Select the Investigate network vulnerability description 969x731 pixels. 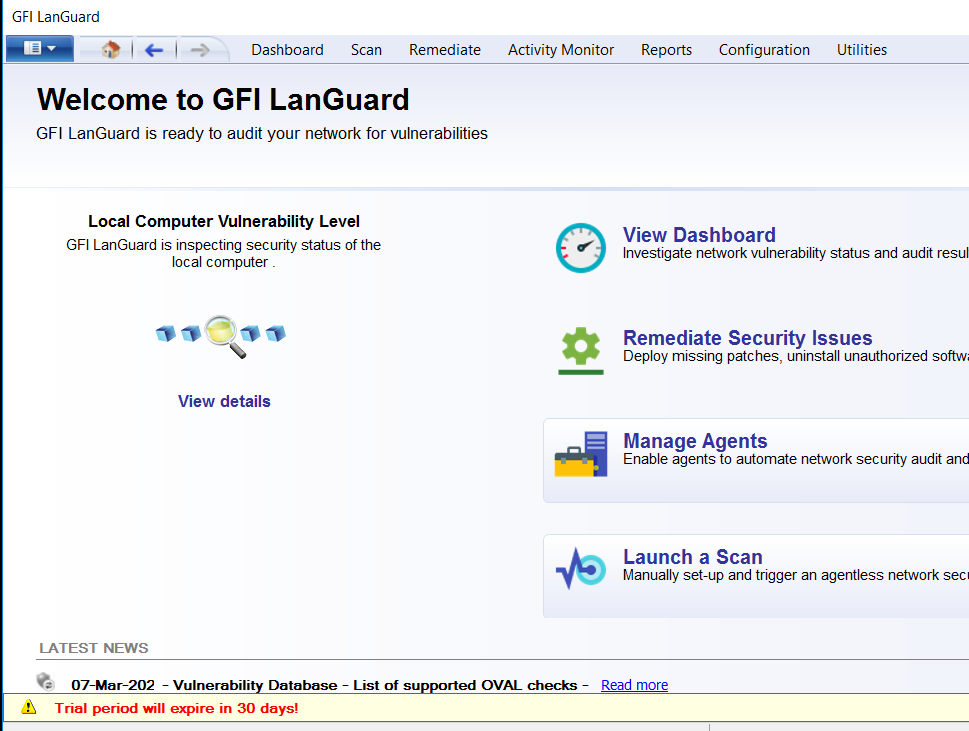point(796,253)
